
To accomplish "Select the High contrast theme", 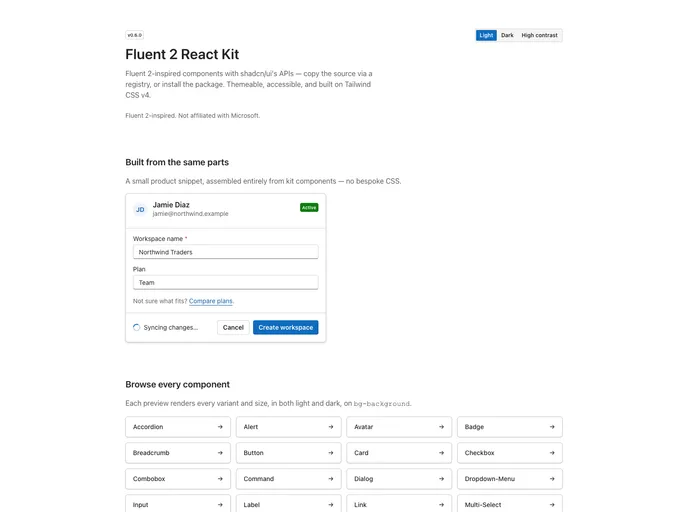I will tap(539, 35).
